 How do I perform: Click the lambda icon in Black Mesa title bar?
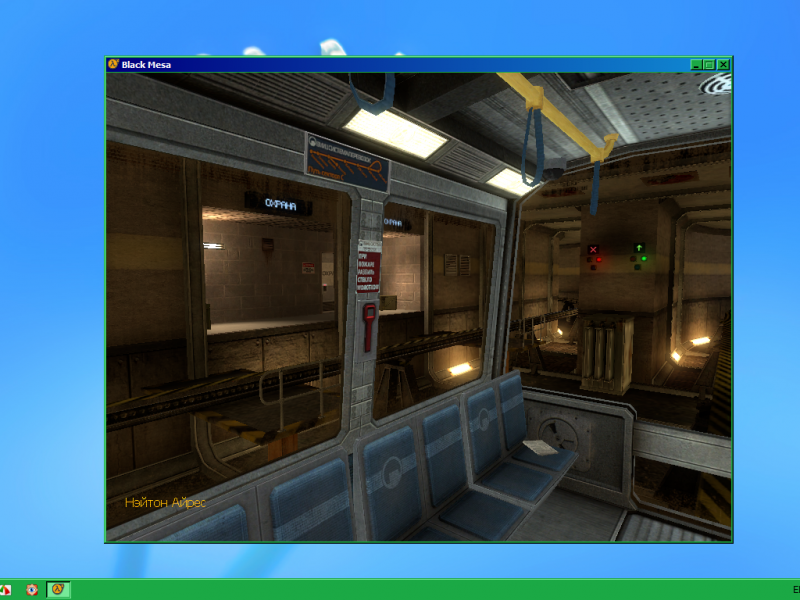coord(113,64)
